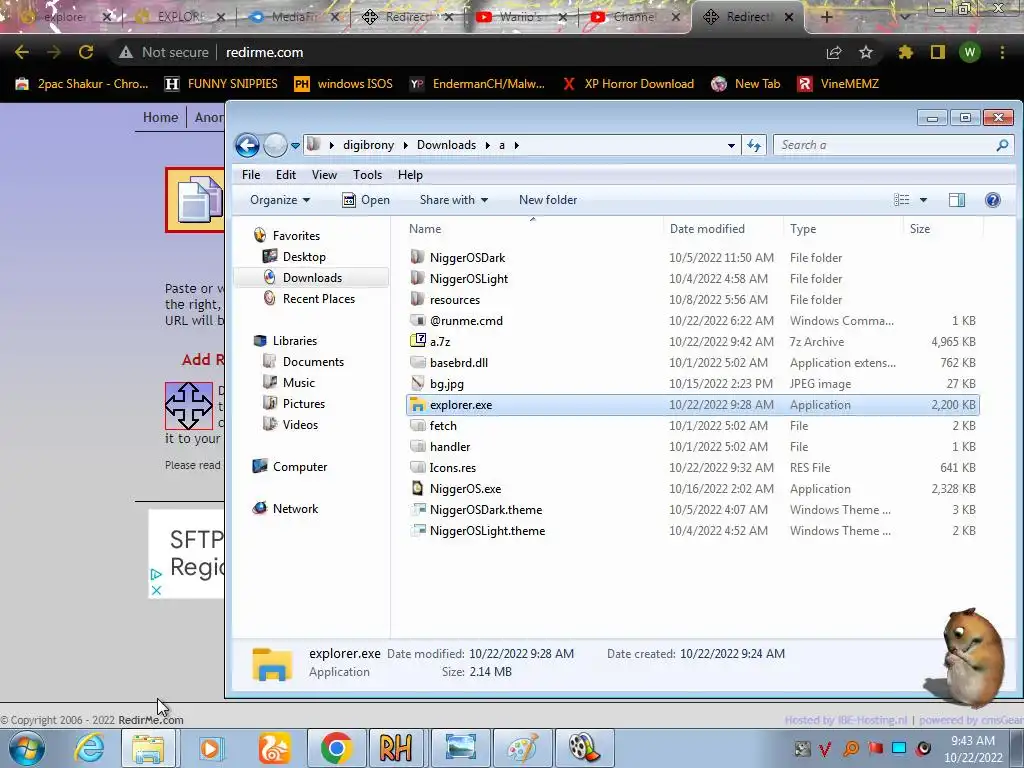Image resolution: width=1024 pixels, height=768 pixels.
Task: Open Chrome extensions puzzle icon
Action: click(905, 52)
